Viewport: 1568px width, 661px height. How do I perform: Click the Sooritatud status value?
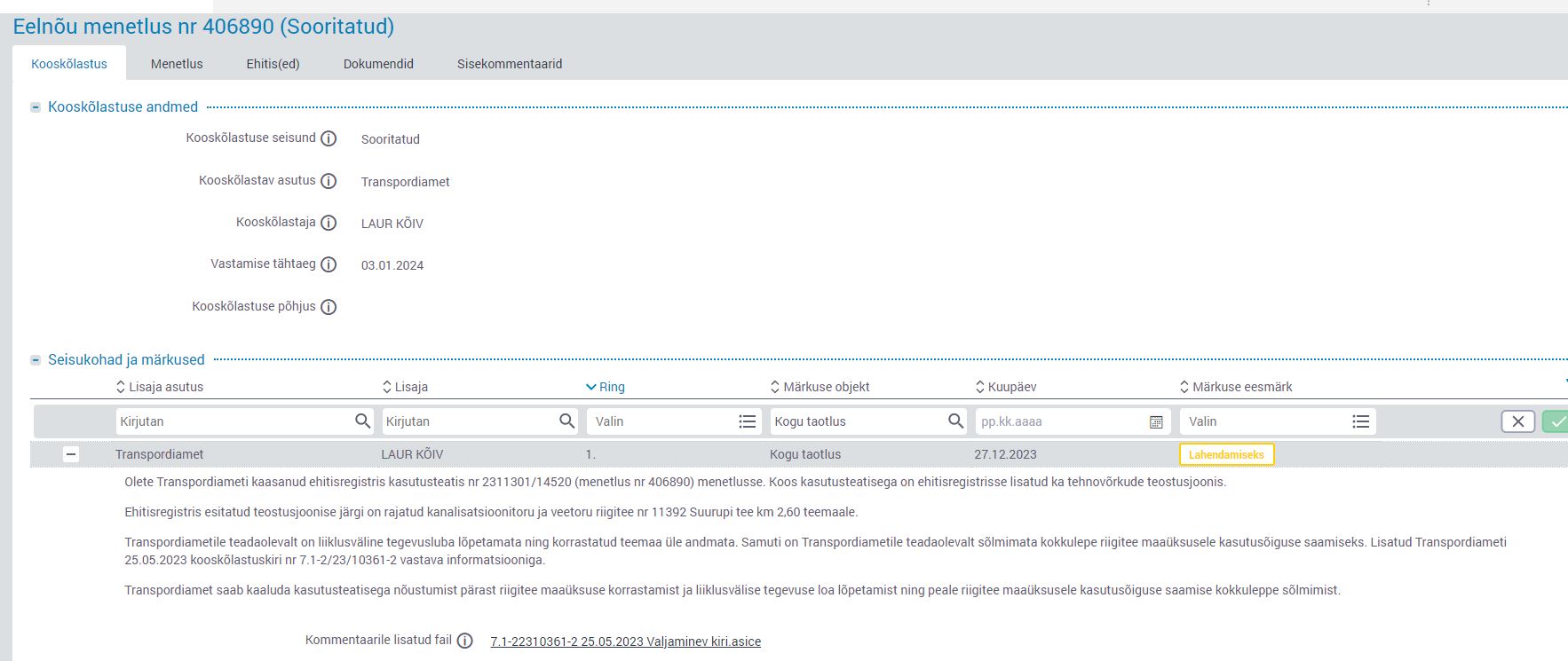coord(391,139)
